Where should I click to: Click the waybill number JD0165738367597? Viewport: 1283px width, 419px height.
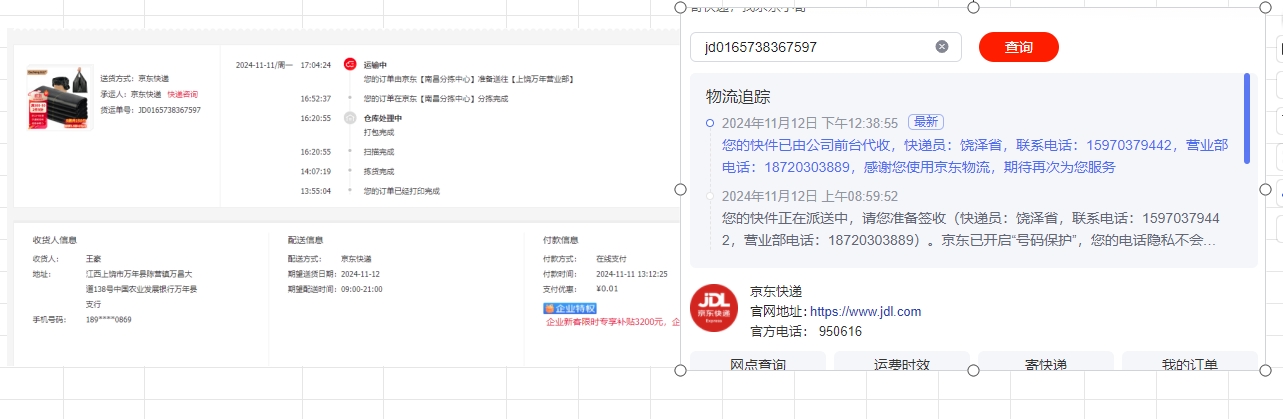tap(169, 110)
